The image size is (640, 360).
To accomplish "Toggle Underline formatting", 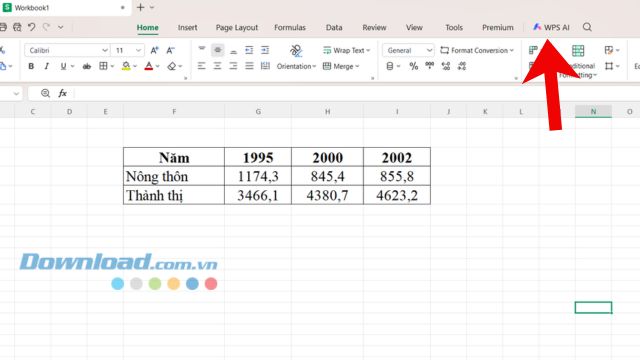I will click(x=63, y=66).
